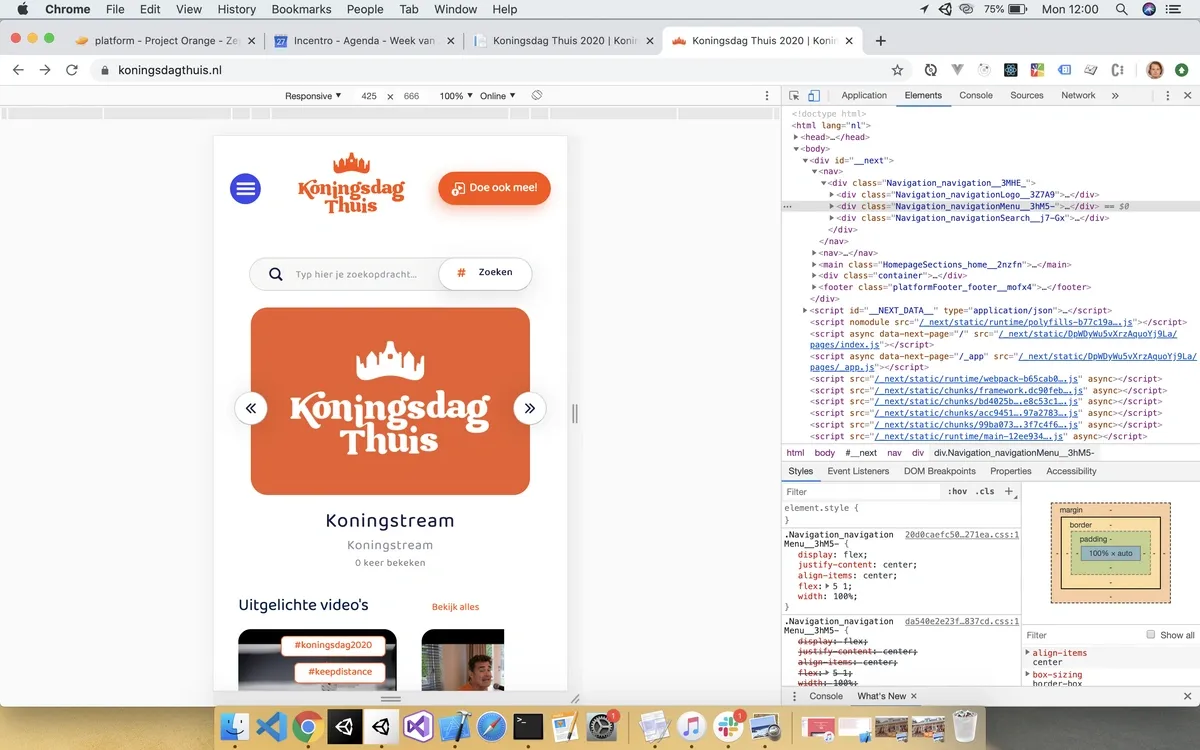Open the DevTools customize three-dots menu

click(x=1167, y=96)
